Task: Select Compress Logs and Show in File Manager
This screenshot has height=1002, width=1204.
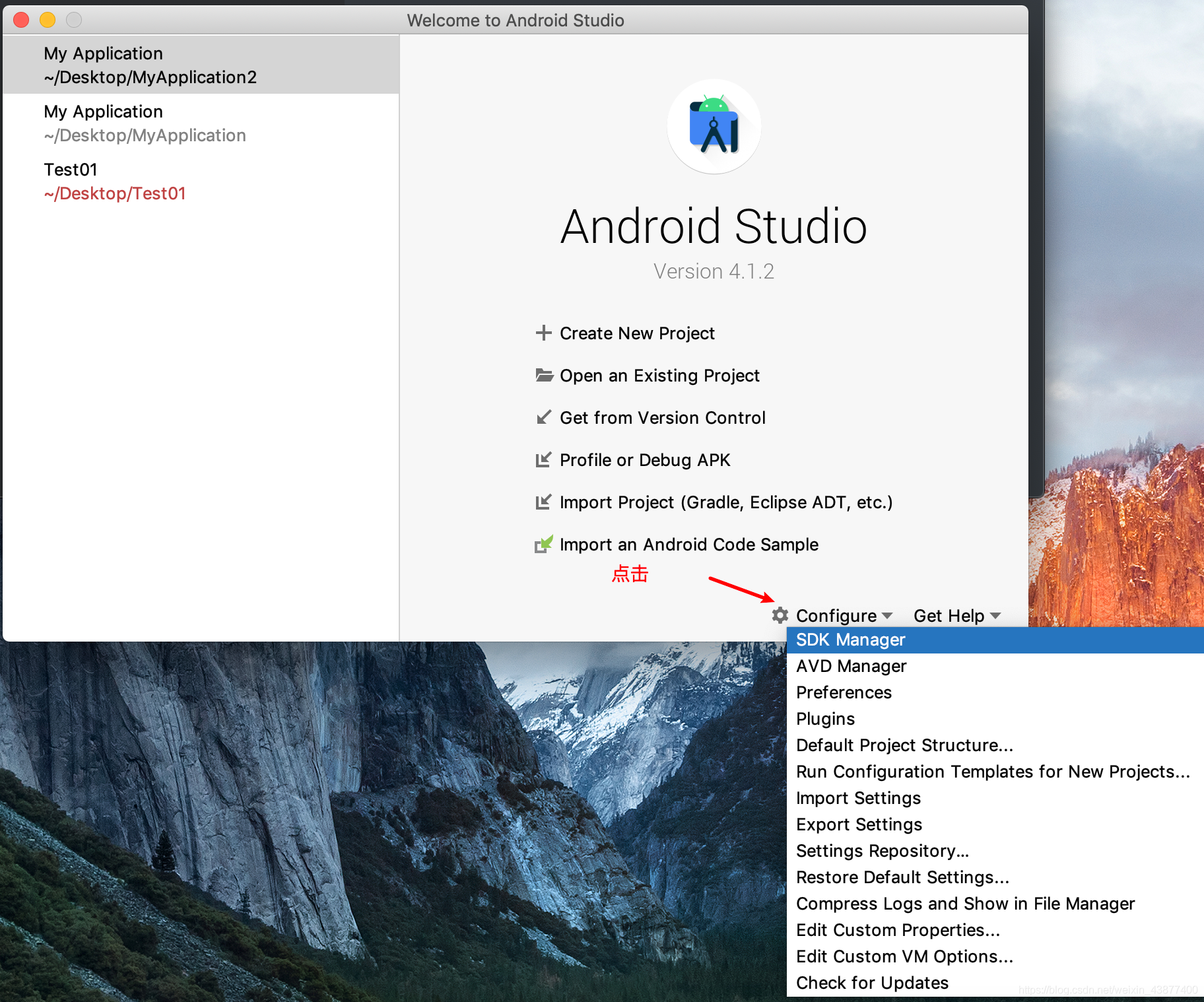Action: pos(995,904)
